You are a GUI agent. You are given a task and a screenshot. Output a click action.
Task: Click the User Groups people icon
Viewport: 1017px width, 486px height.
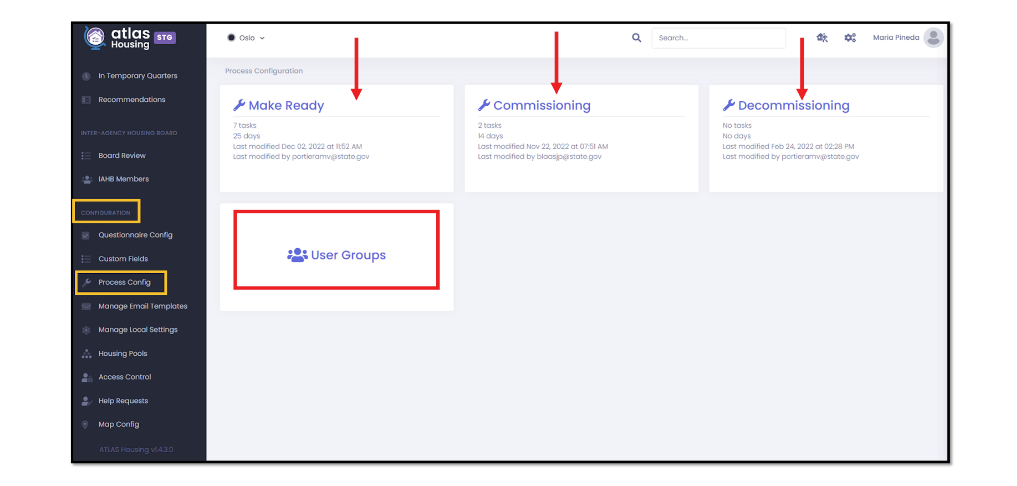tap(297, 255)
